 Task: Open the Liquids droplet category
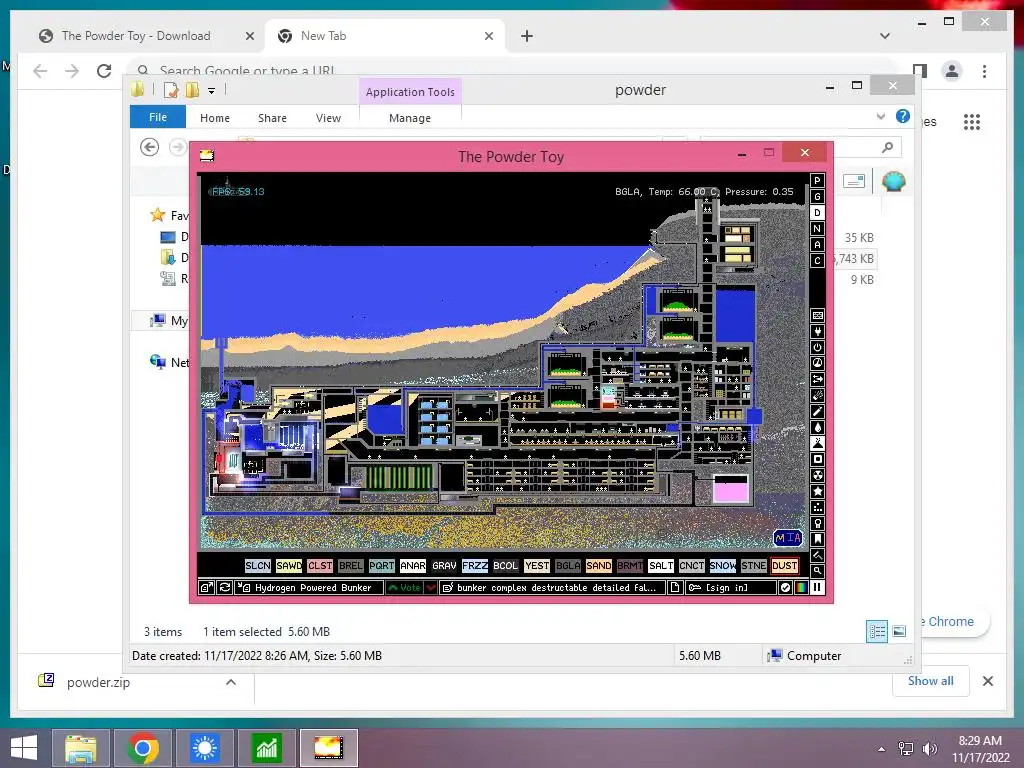(817, 427)
